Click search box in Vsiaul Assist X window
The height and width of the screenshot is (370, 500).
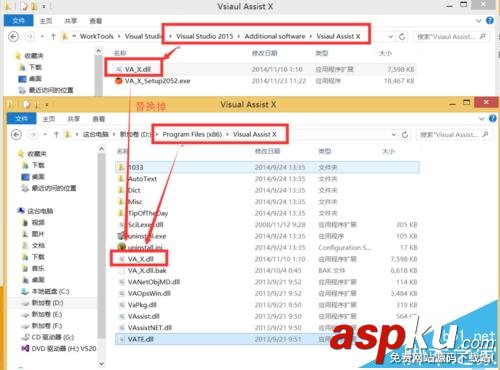(x=451, y=36)
